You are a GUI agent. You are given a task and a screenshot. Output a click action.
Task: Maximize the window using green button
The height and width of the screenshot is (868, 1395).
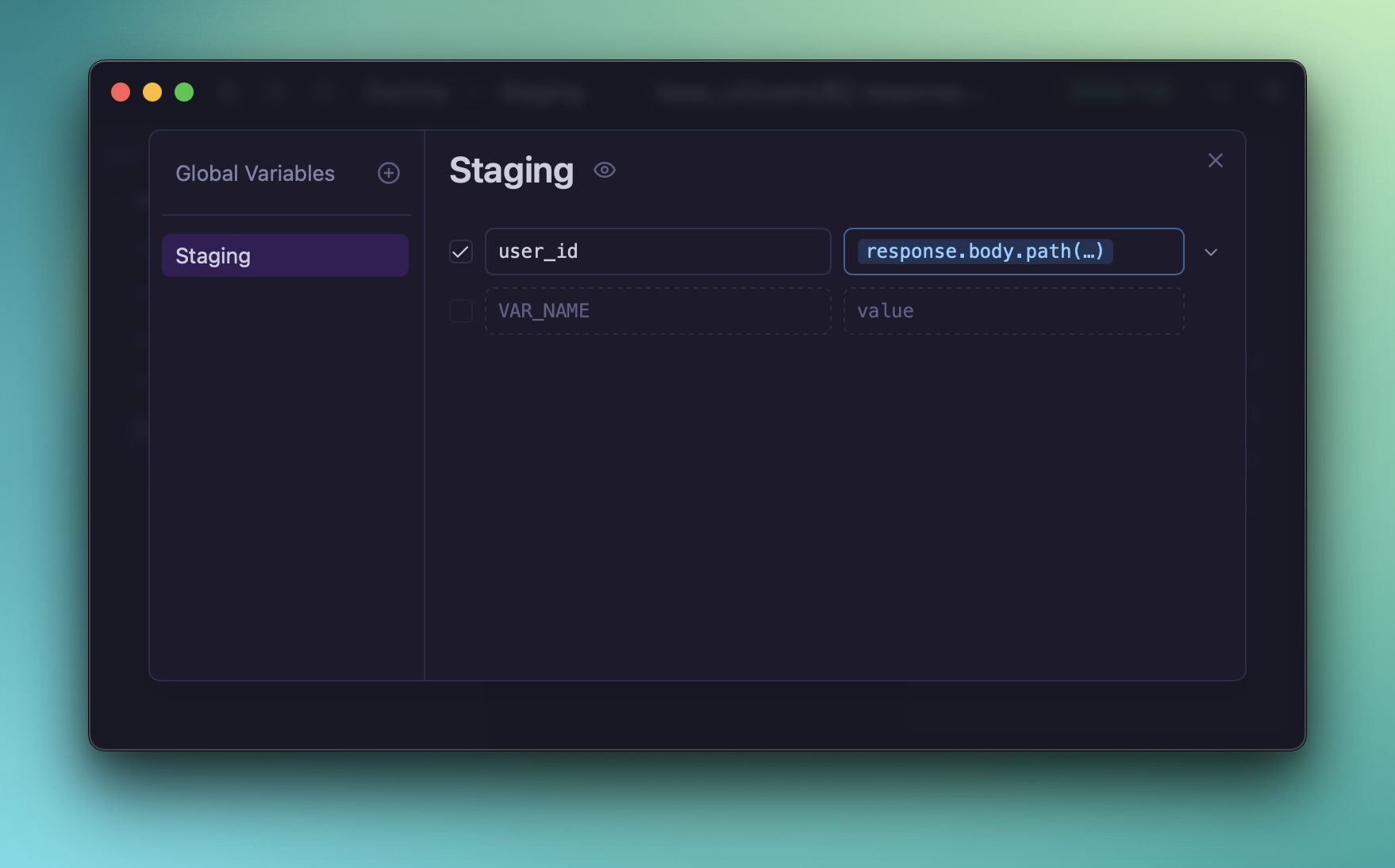click(184, 92)
